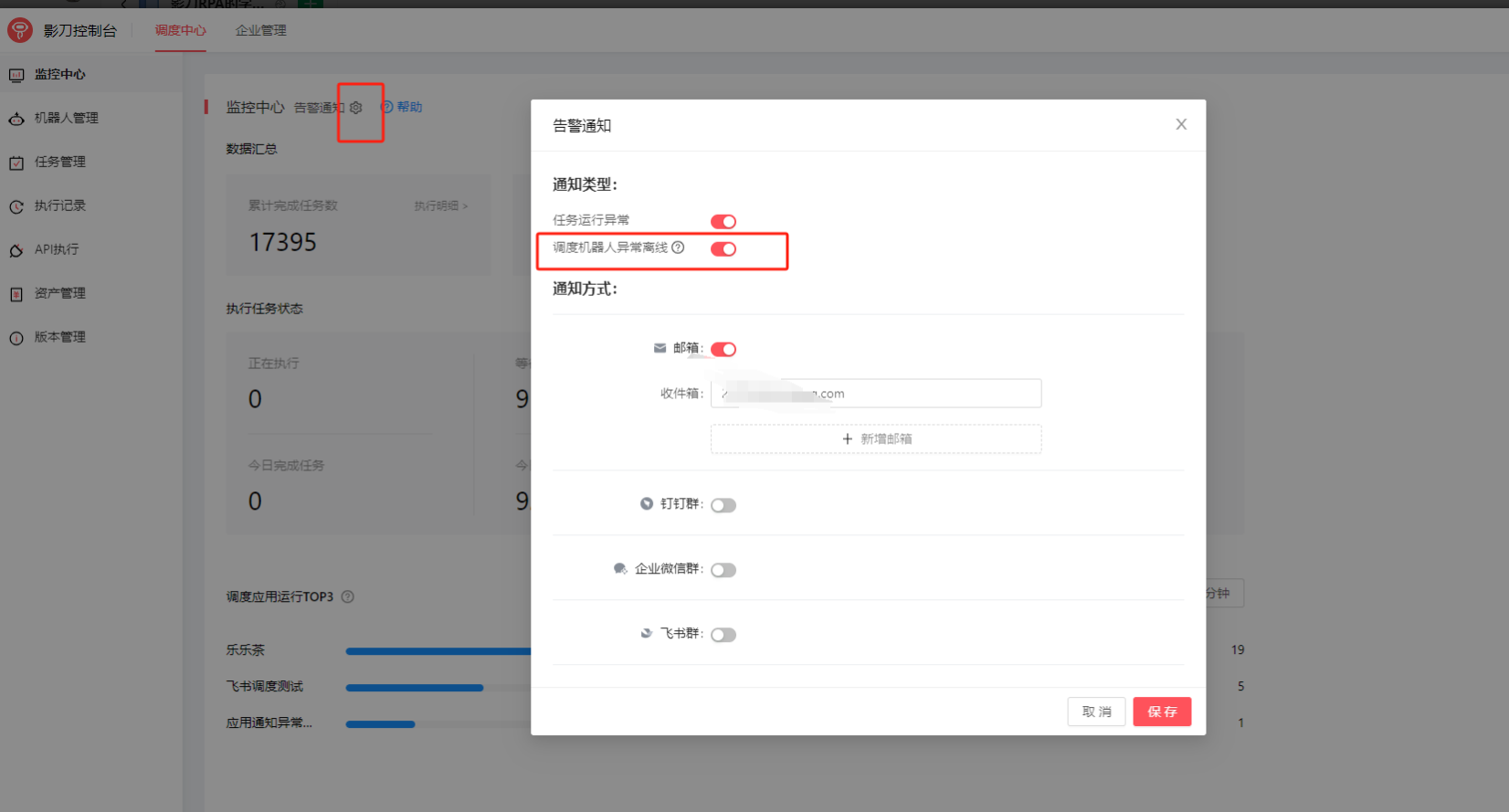Toggle the 任务运行异常 switch
This screenshot has height=812, width=1509.
(723, 221)
